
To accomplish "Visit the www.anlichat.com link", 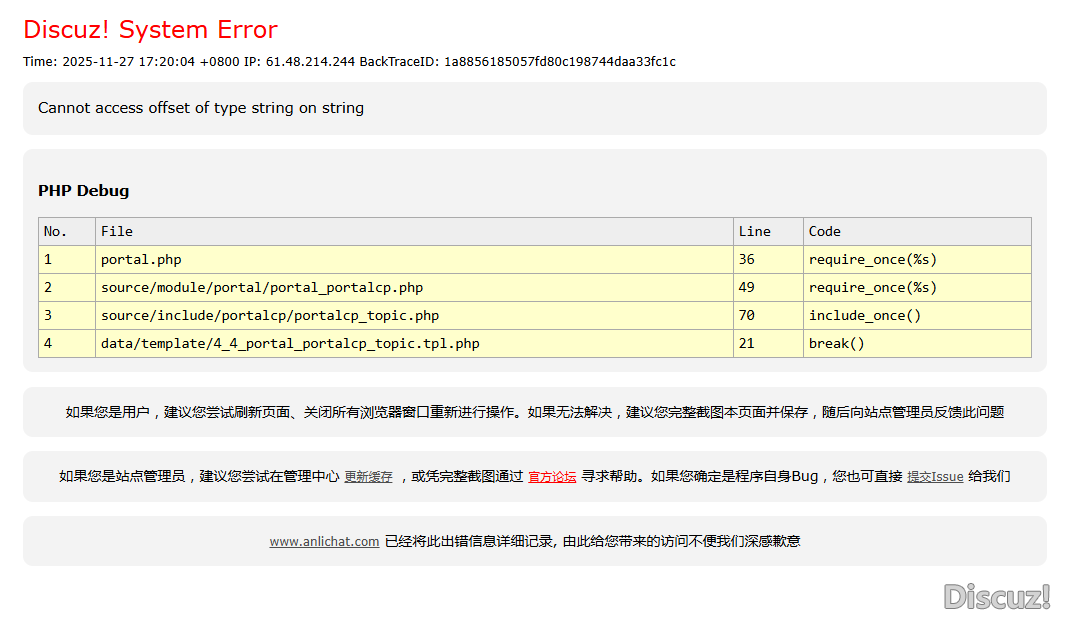I will click(x=324, y=542).
